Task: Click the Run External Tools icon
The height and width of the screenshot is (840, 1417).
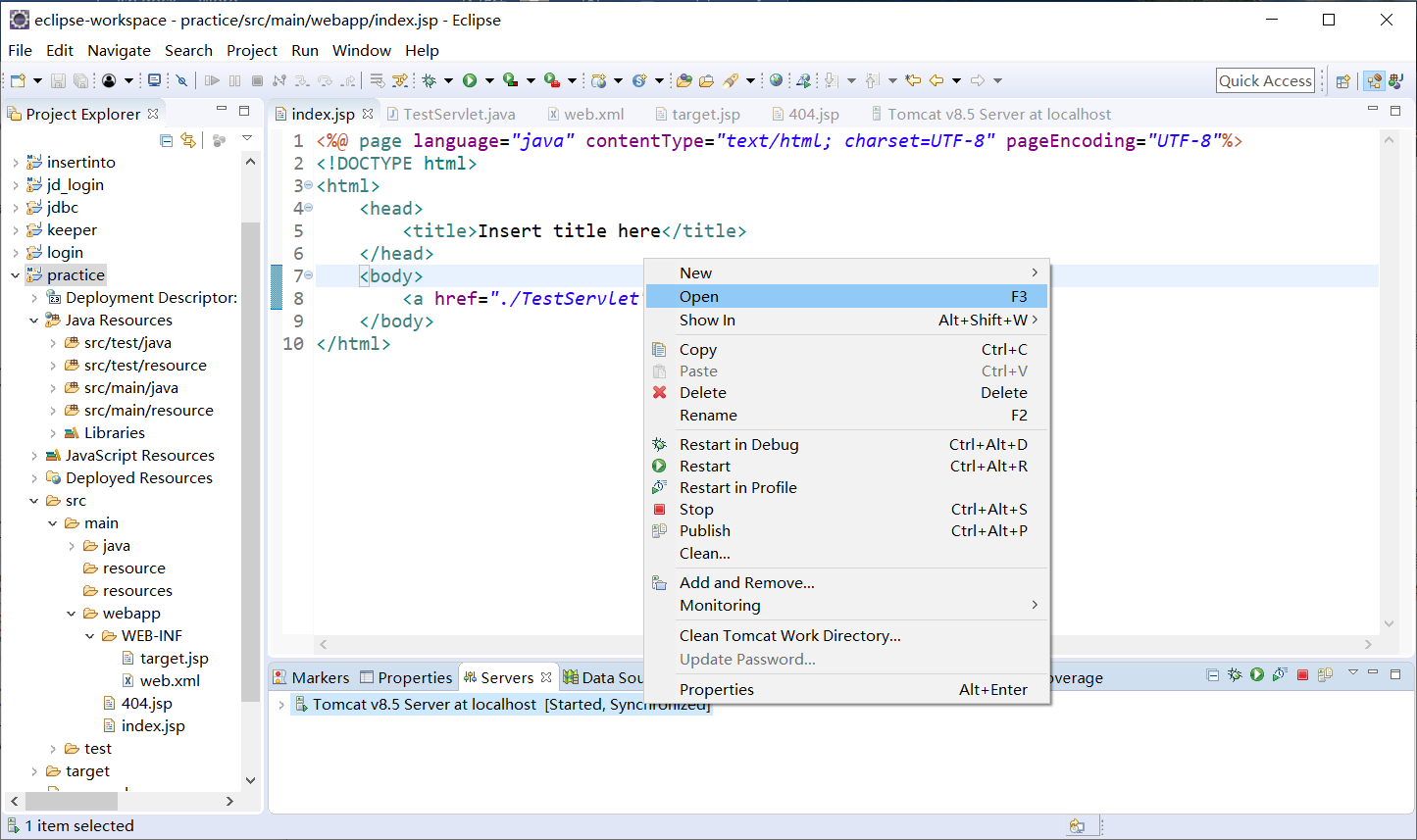Action: [x=552, y=80]
